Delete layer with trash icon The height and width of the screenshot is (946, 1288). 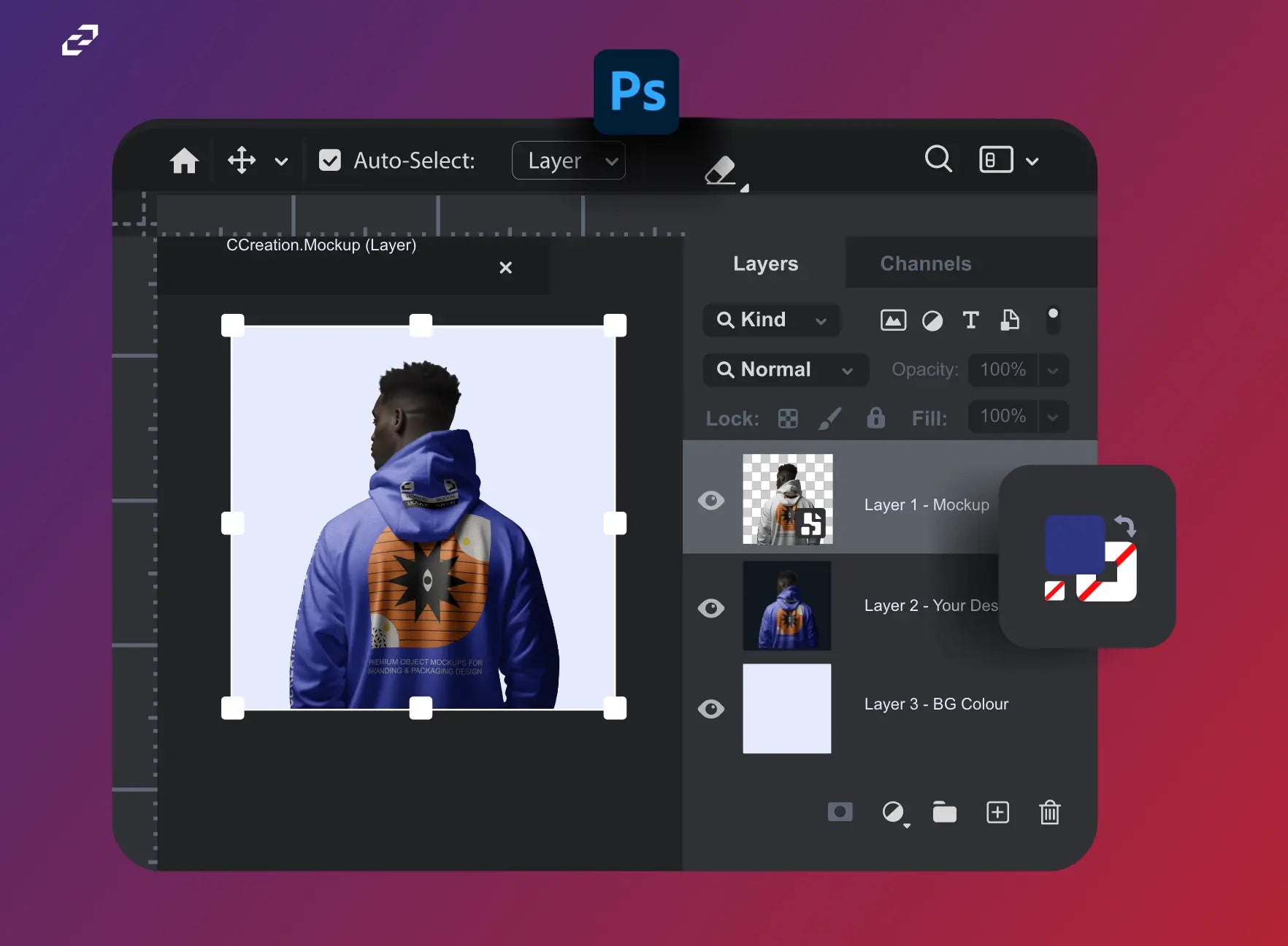pos(1049,812)
